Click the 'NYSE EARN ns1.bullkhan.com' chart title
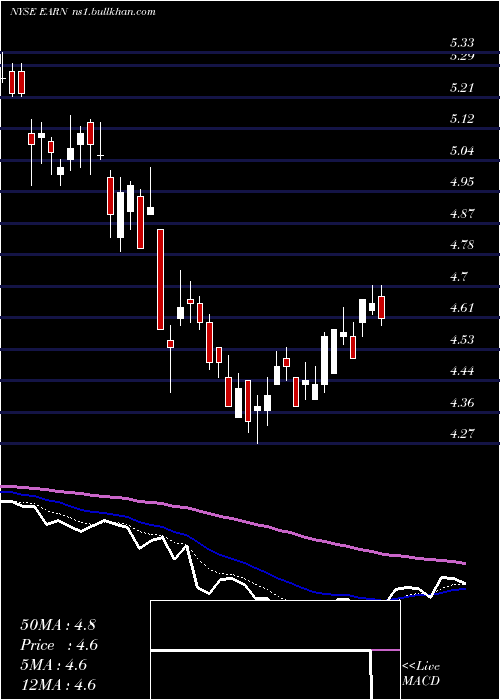Screen dimensions: 500x700 (x=83, y=12)
